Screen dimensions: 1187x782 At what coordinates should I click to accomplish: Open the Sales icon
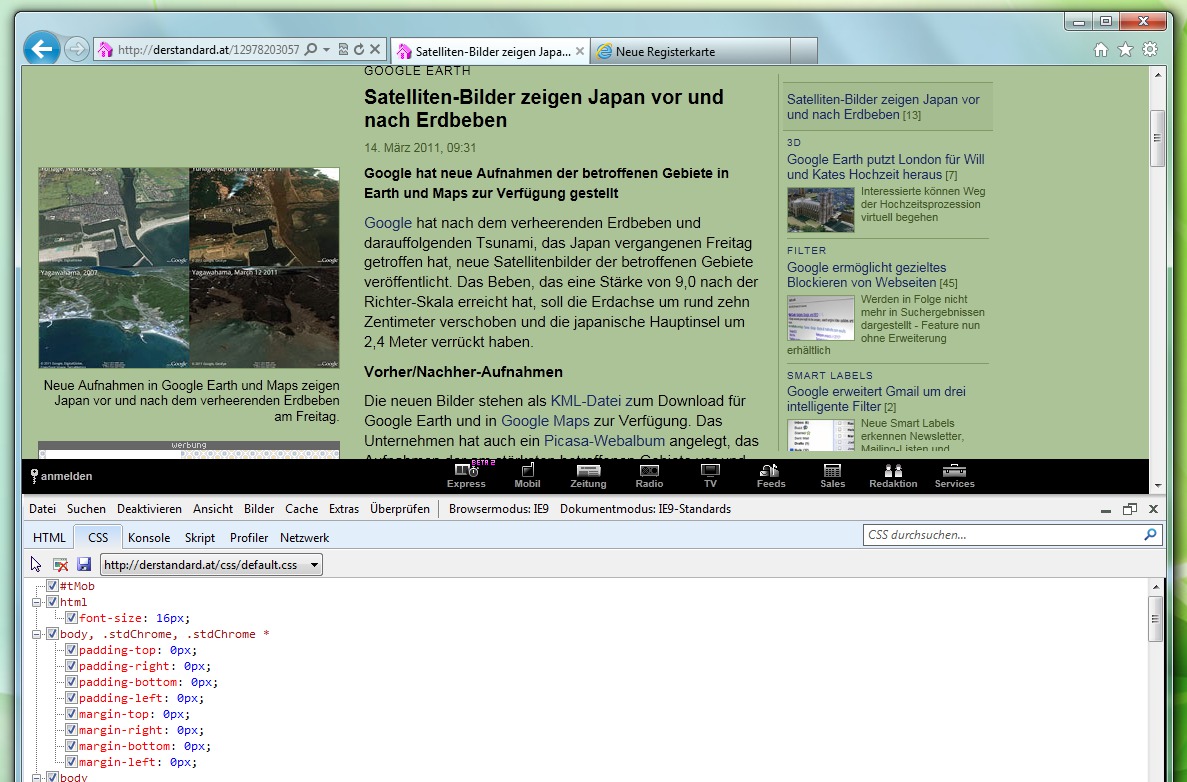[x=832, y=476]
